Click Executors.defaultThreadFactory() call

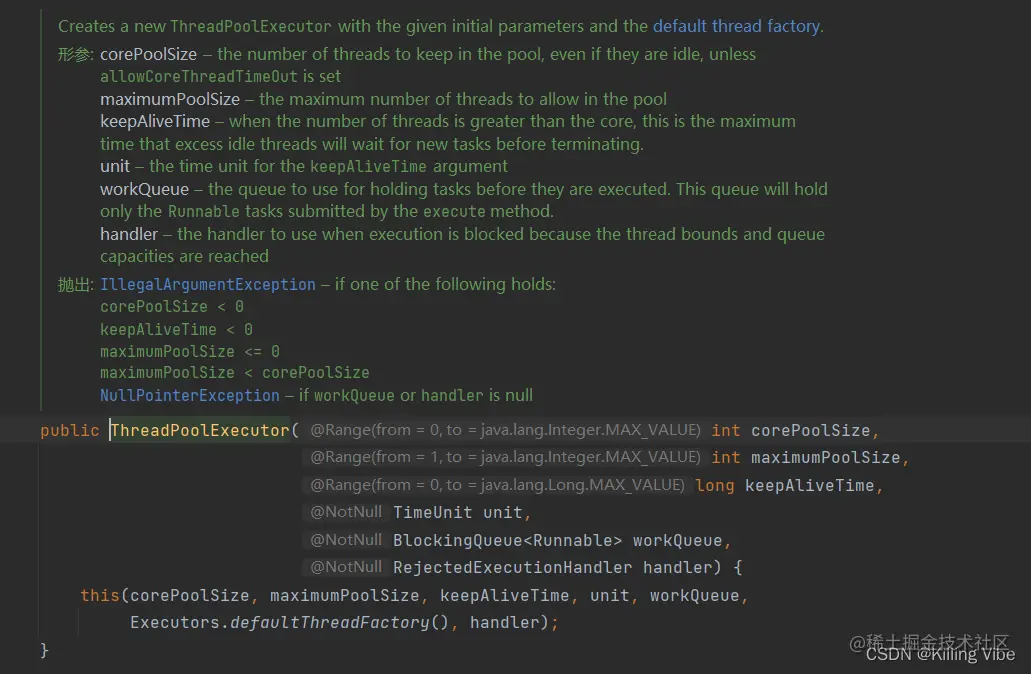point(289,622)
